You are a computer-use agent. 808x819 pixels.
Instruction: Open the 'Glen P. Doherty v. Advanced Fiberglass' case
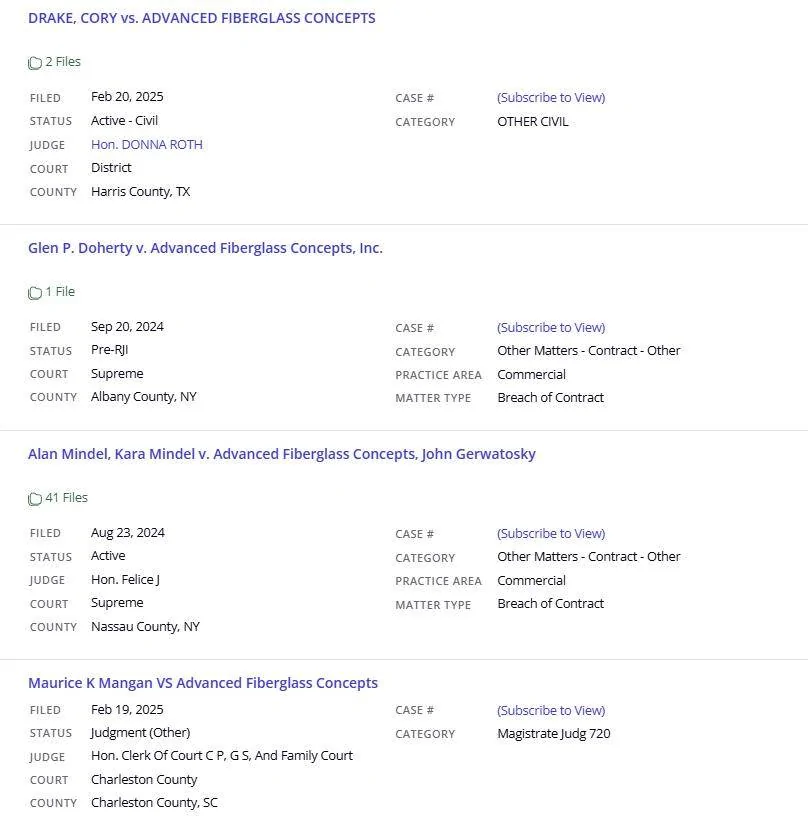pos(205,248)
